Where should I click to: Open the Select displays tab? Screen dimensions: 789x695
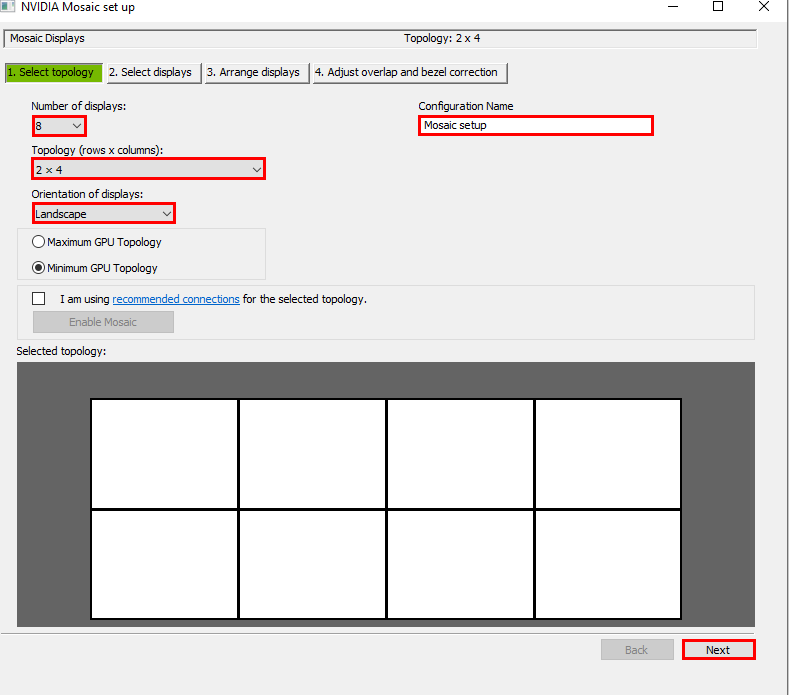pyautogui.click(x=150, y=73)
